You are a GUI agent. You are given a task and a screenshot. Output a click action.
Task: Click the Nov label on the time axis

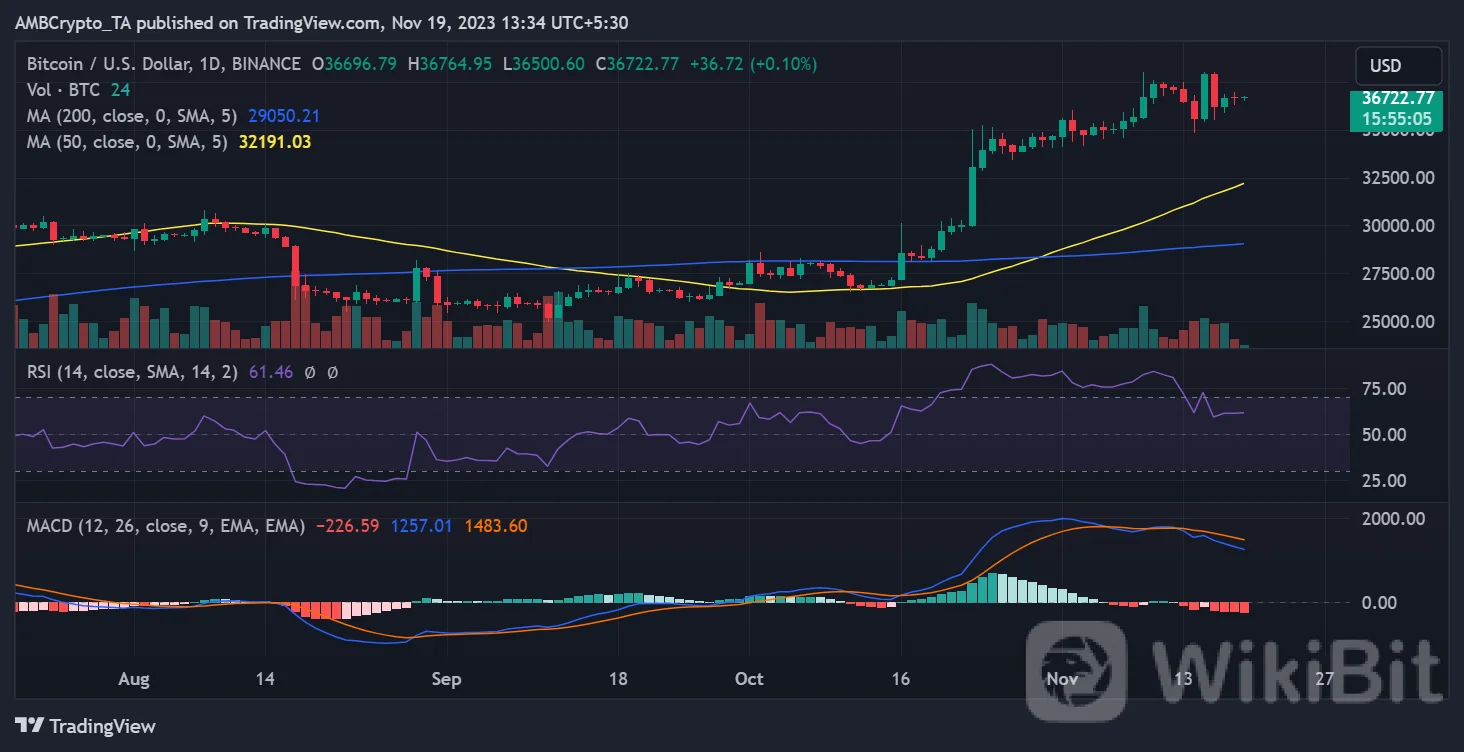click(x=1062, y=678)
